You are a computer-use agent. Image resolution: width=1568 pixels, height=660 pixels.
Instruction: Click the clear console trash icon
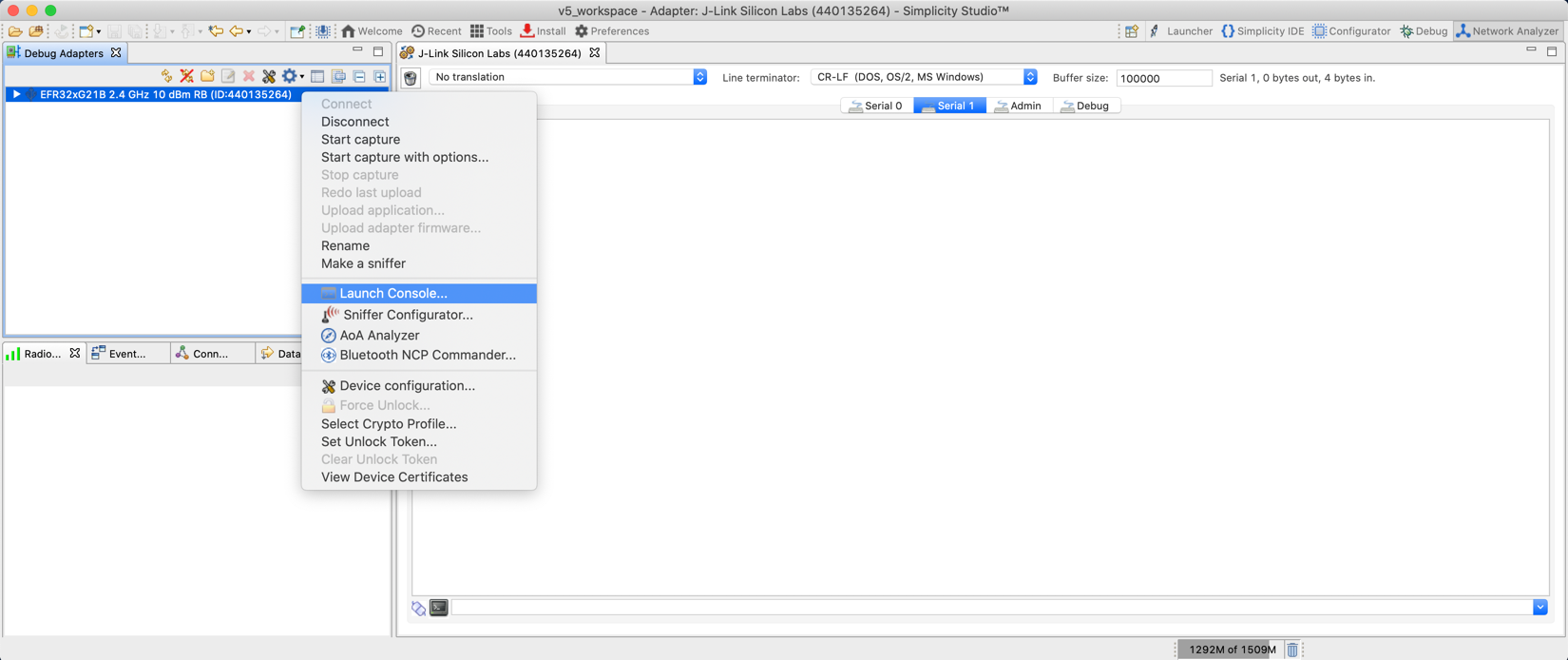pyautogui.click(x=411, y=78)
